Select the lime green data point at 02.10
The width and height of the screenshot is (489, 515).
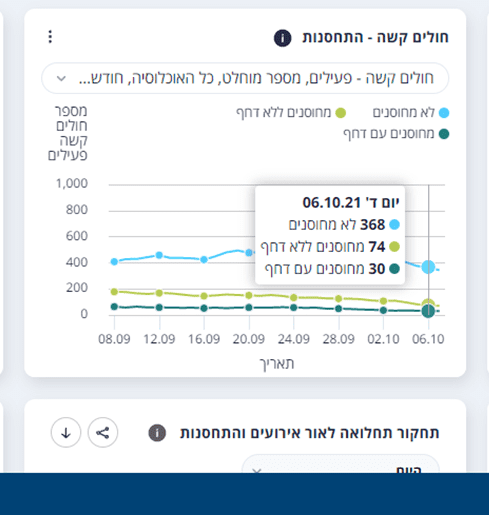383,301
